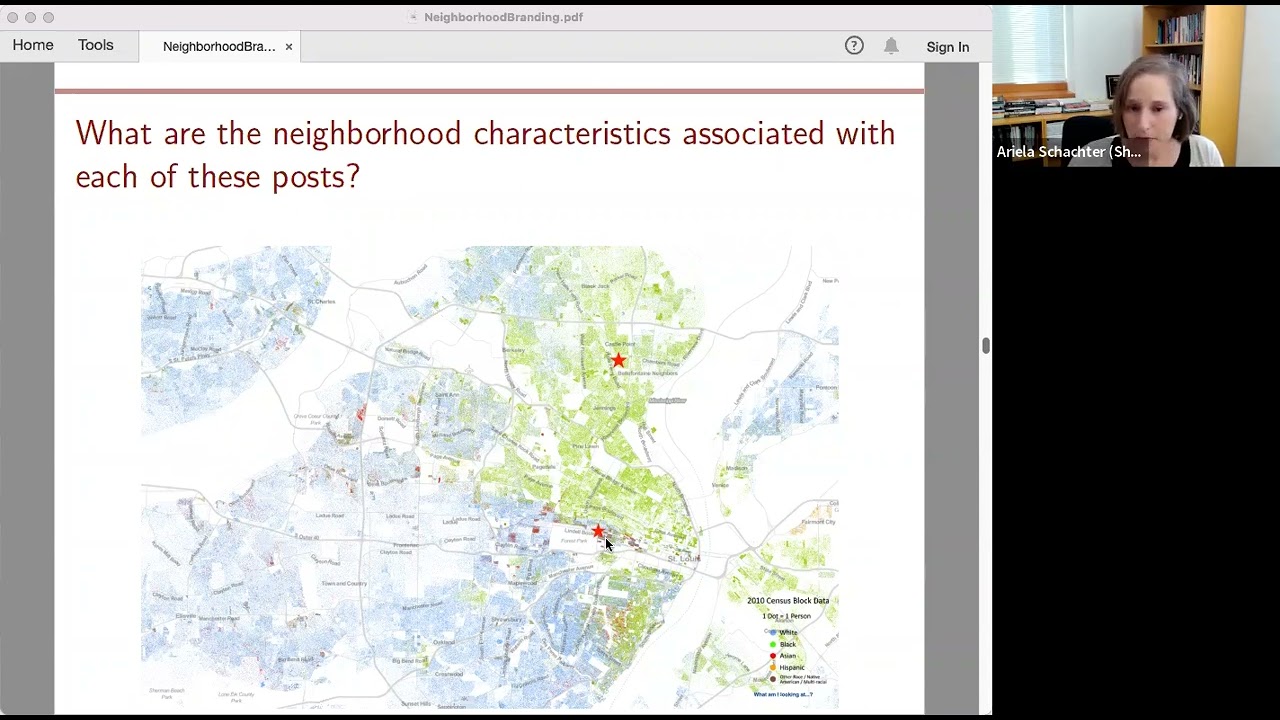This screenshot has width=1280, height=720.
Task: Open the Help question-mark icon
Action: (854, 45)
